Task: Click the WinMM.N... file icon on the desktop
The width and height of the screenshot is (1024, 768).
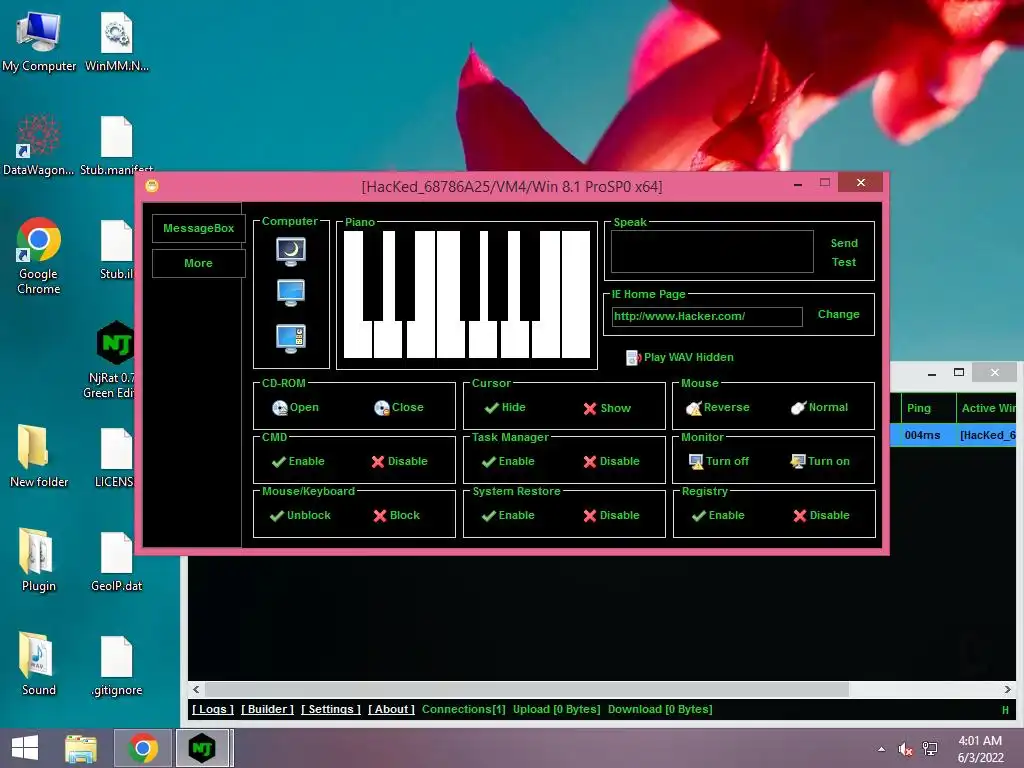Action: point(117,42)
